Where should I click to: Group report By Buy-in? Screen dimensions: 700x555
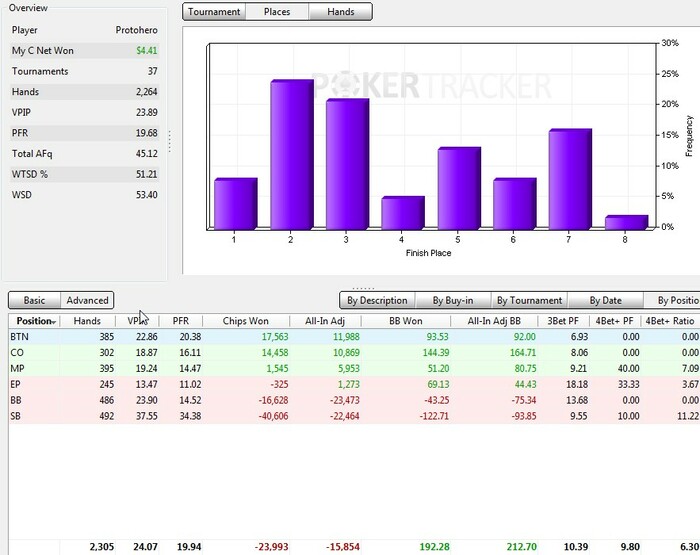click(453, 300)
